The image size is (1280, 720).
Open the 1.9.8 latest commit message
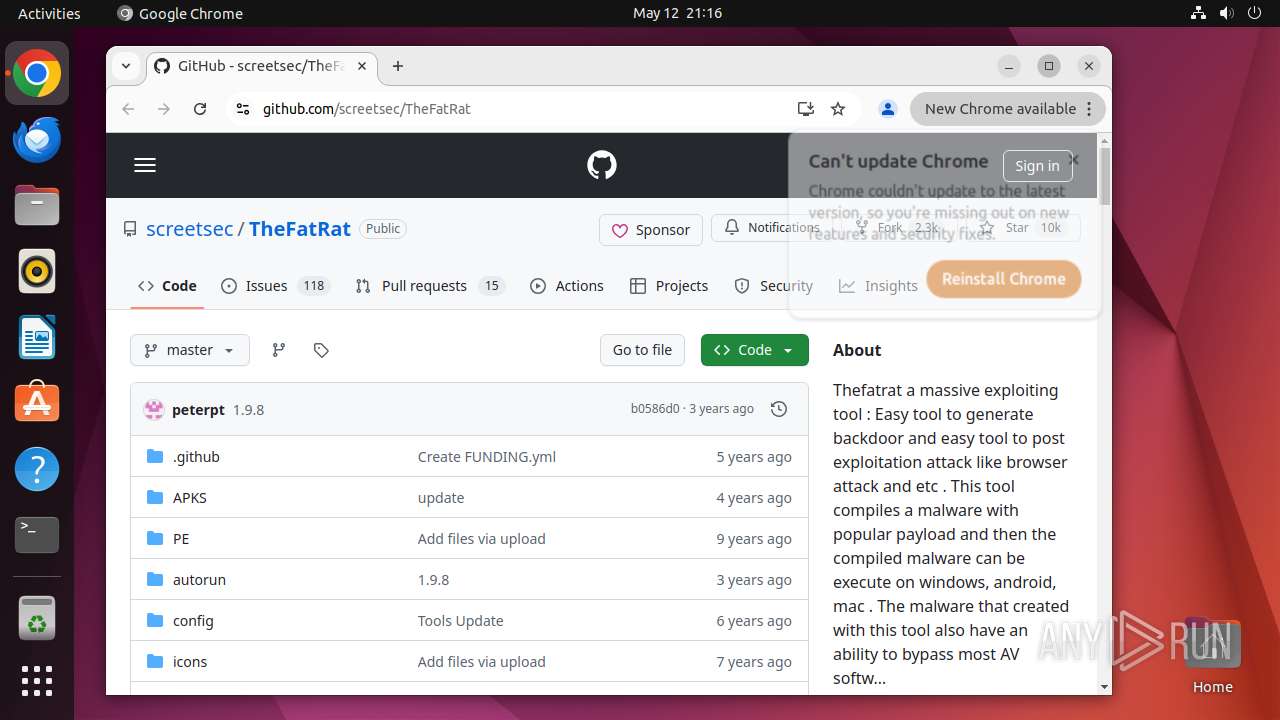point(249,410)
